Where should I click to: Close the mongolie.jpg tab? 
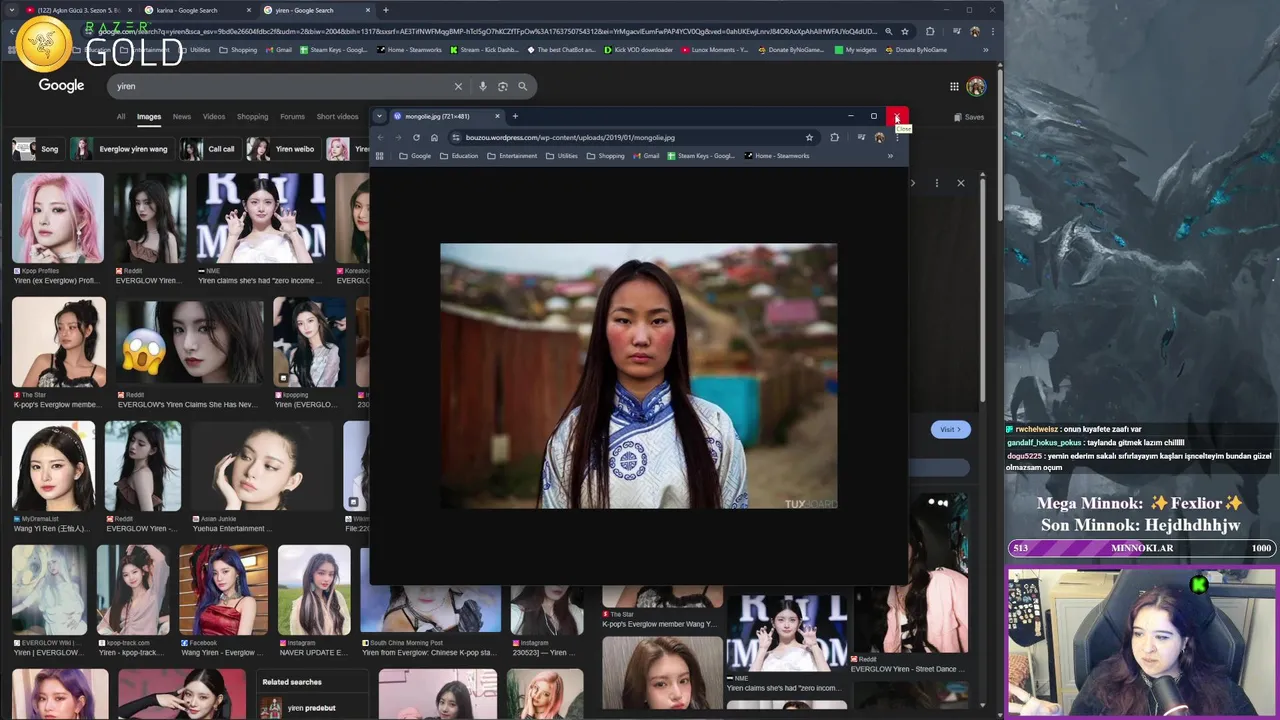pos(497,116)
